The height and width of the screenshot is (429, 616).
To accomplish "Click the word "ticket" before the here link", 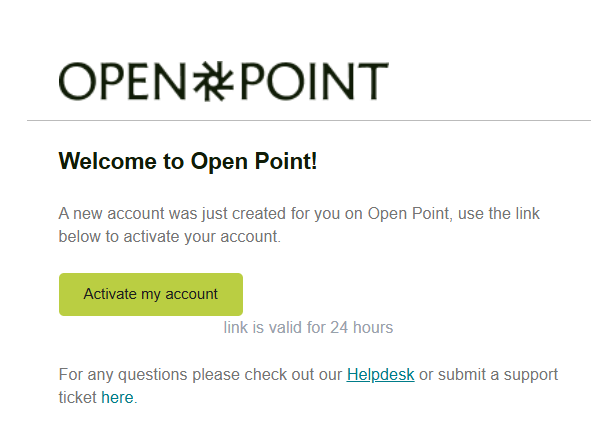I will click(78, 397).
